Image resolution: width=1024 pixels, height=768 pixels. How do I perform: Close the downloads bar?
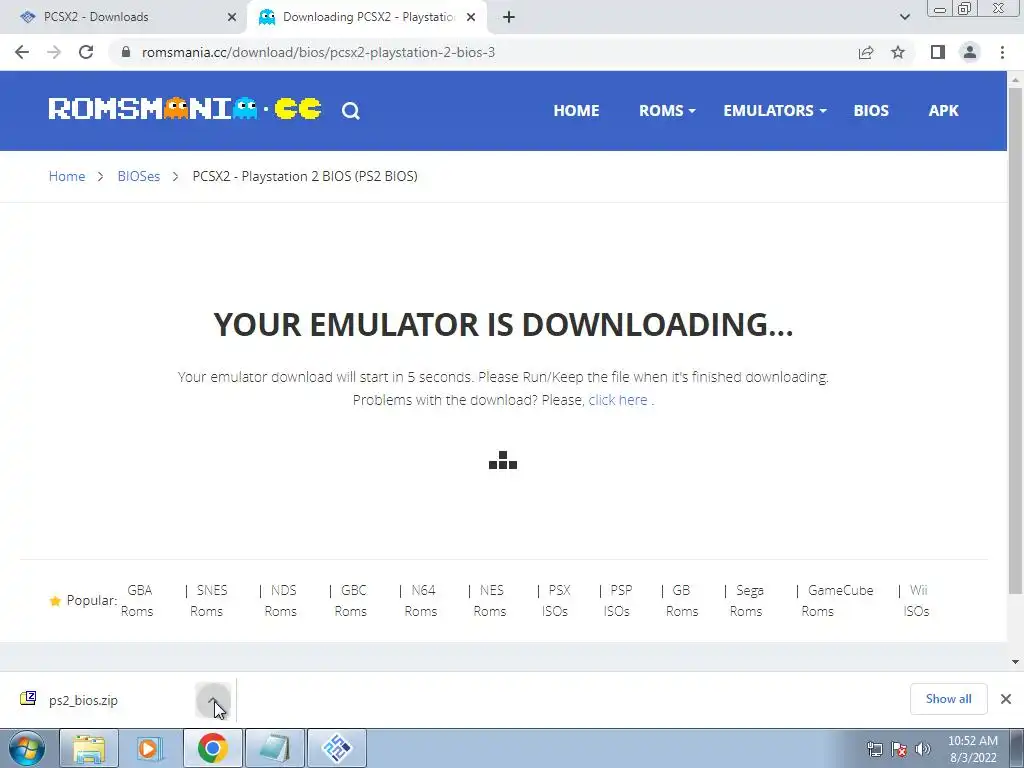(1006, 699)
